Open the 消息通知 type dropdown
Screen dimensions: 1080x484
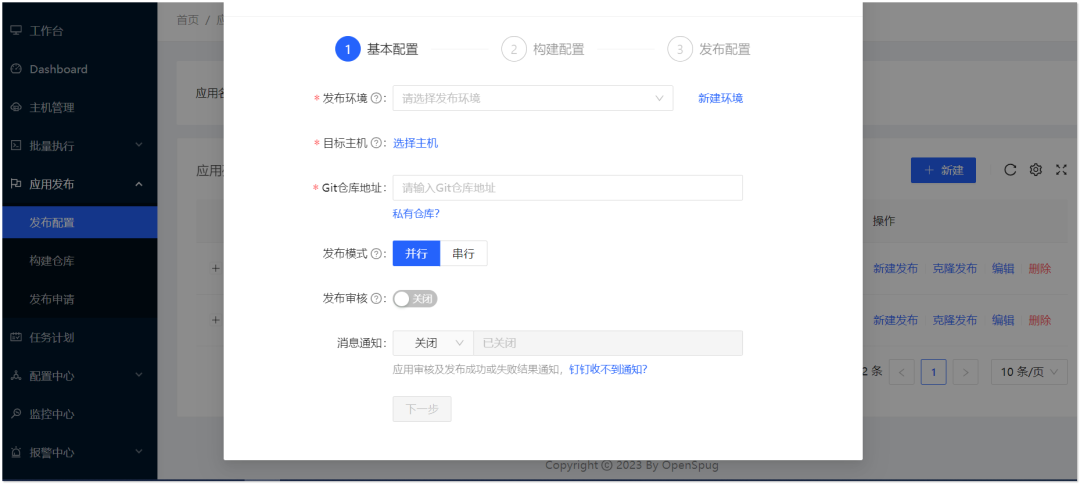click(433, 343)
